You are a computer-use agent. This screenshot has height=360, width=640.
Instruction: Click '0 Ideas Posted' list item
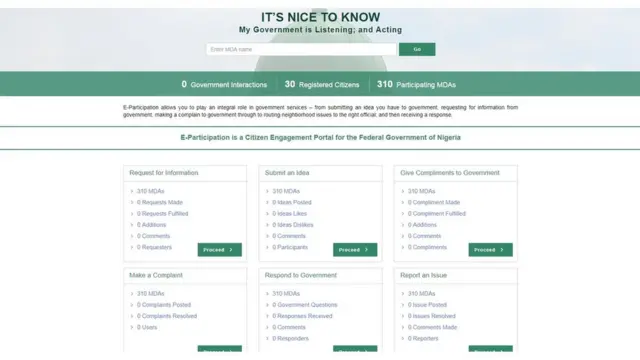(292, 202)
